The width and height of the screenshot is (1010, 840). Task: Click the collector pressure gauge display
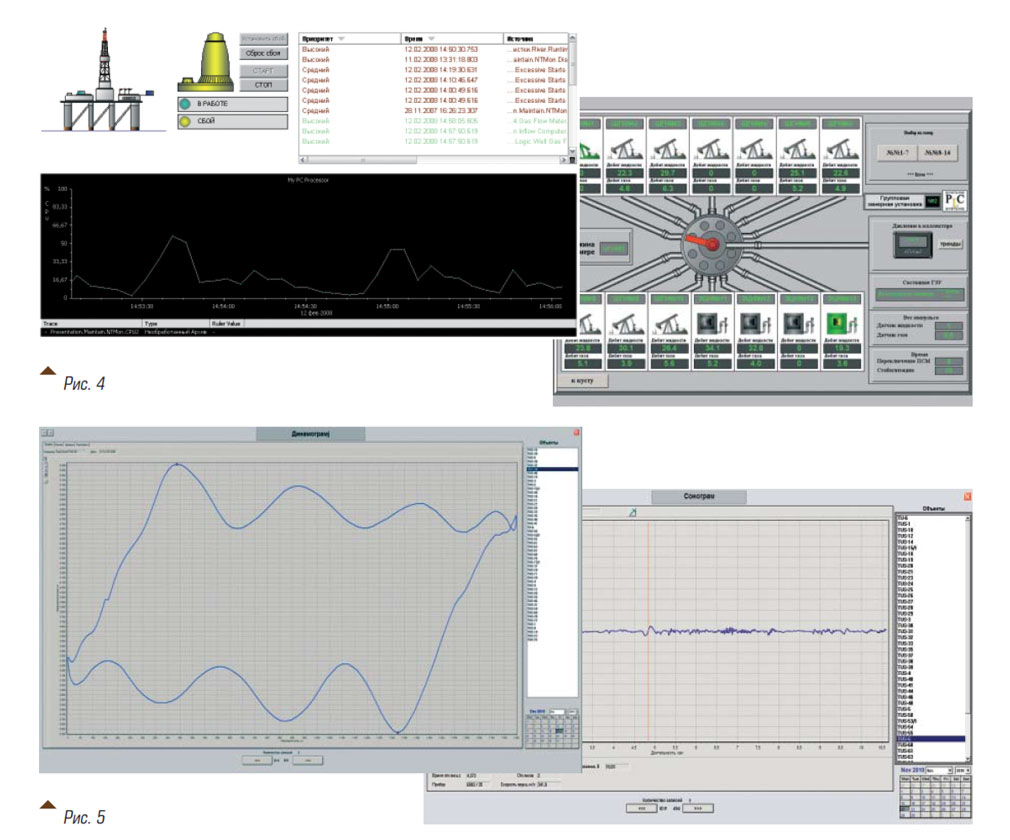point(913,244)
